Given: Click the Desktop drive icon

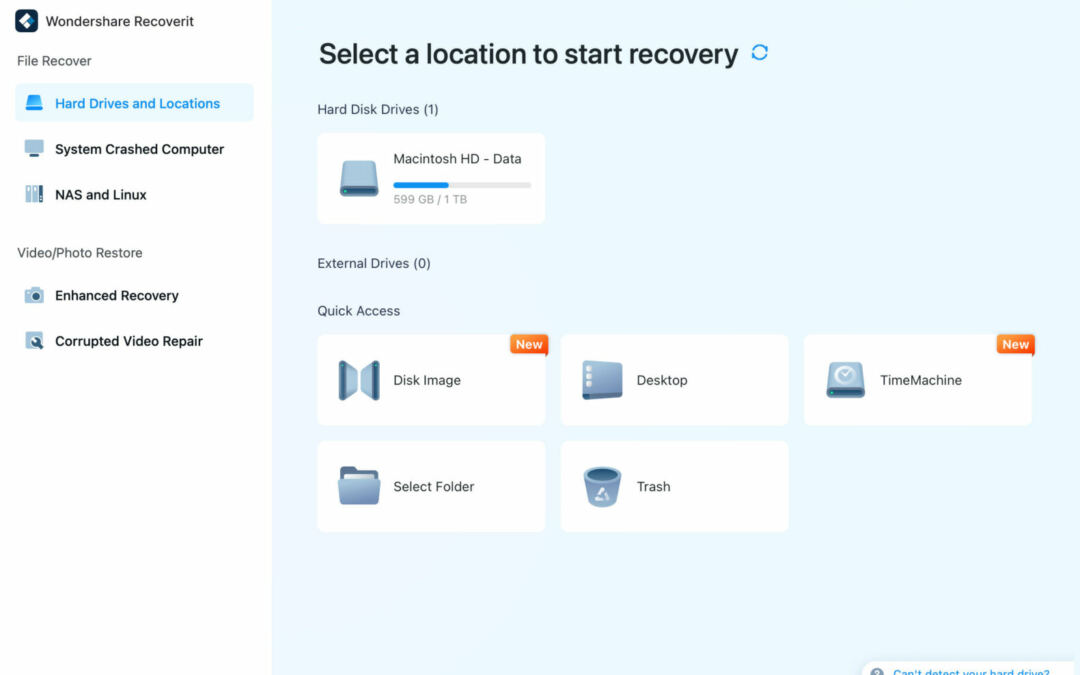Looking at the screenshot, I should click(602, 380).
